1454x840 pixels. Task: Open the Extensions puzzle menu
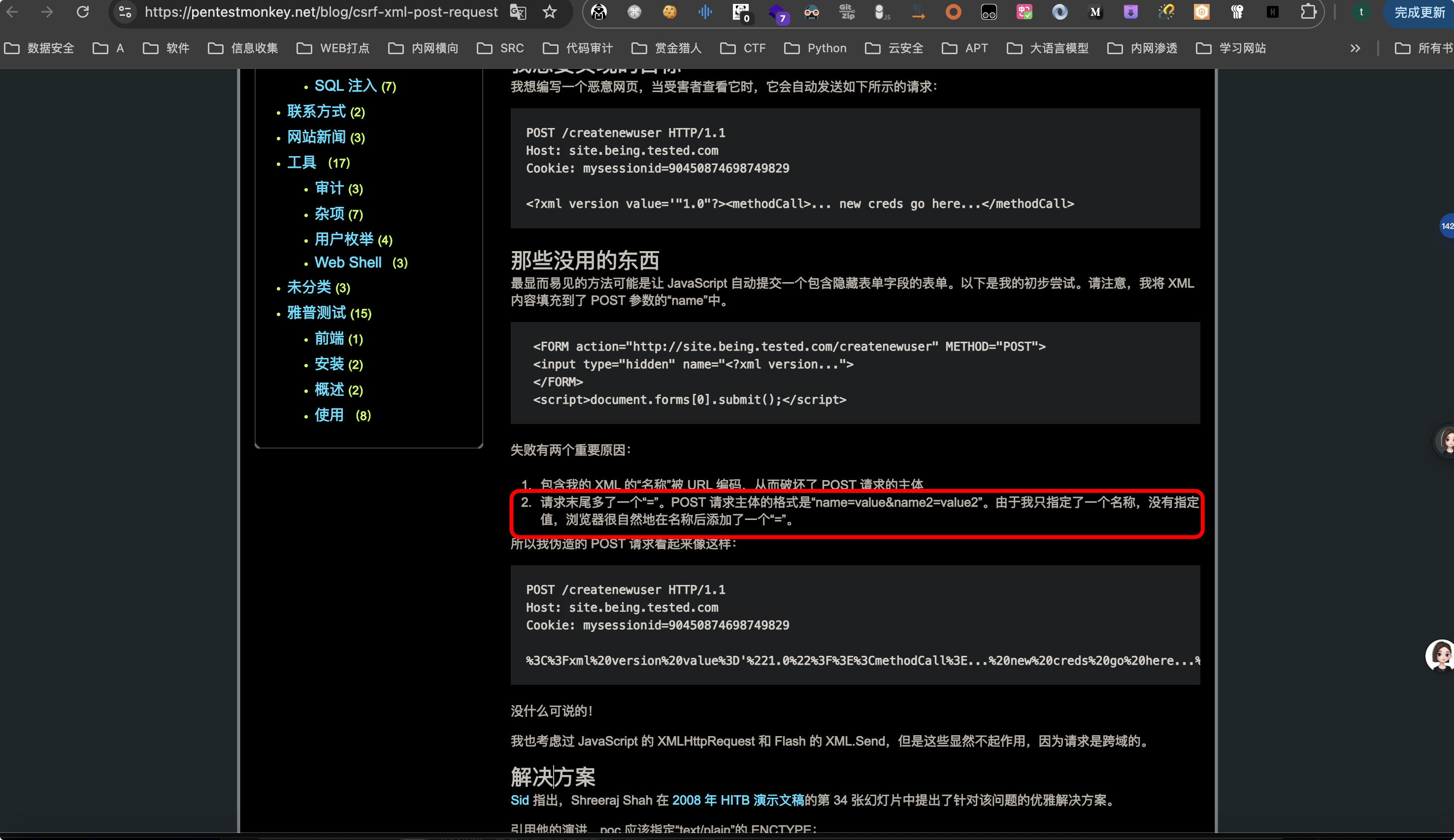pos(1308,12)
